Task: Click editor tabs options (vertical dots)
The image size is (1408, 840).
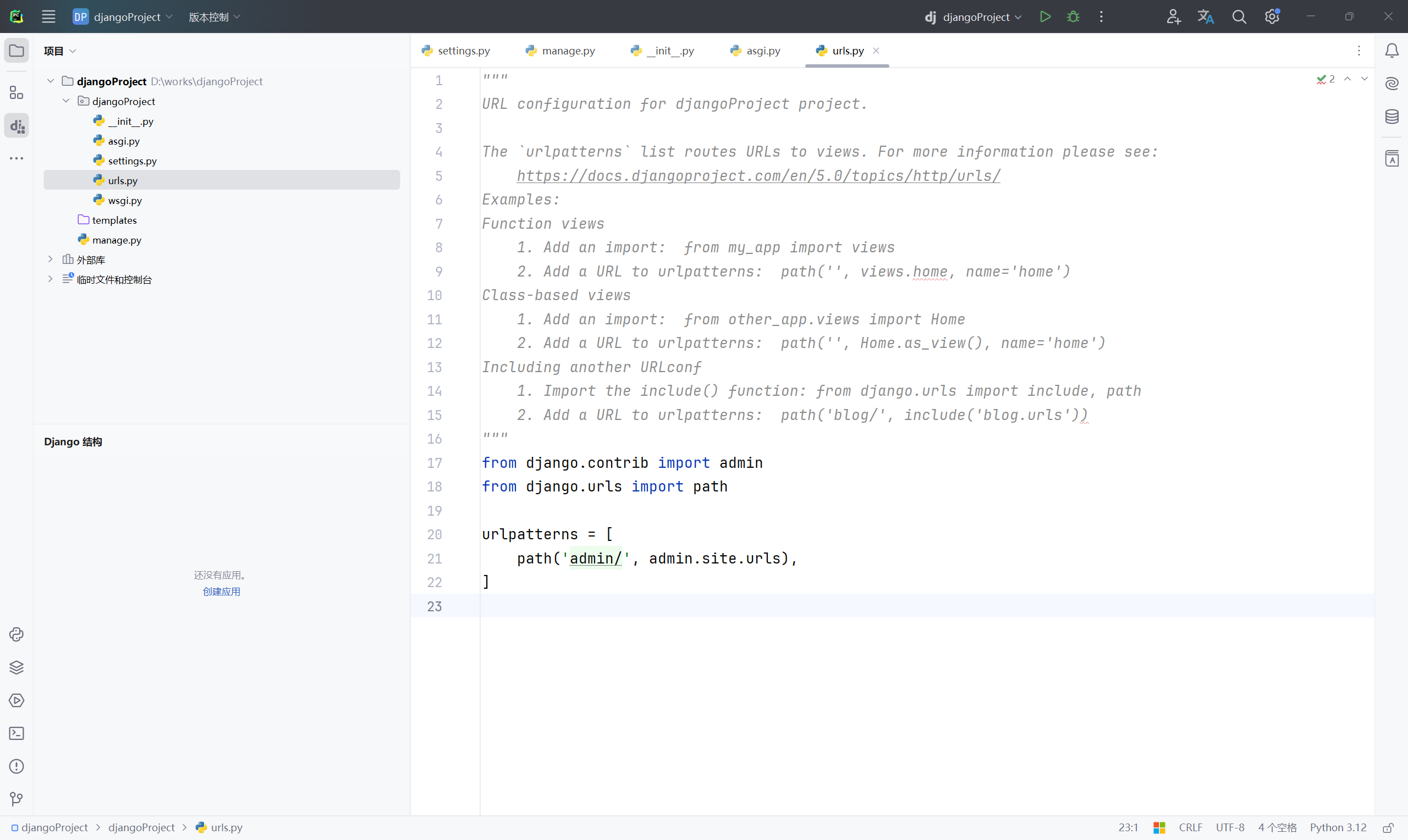Action: click(x=1358, y=51)
